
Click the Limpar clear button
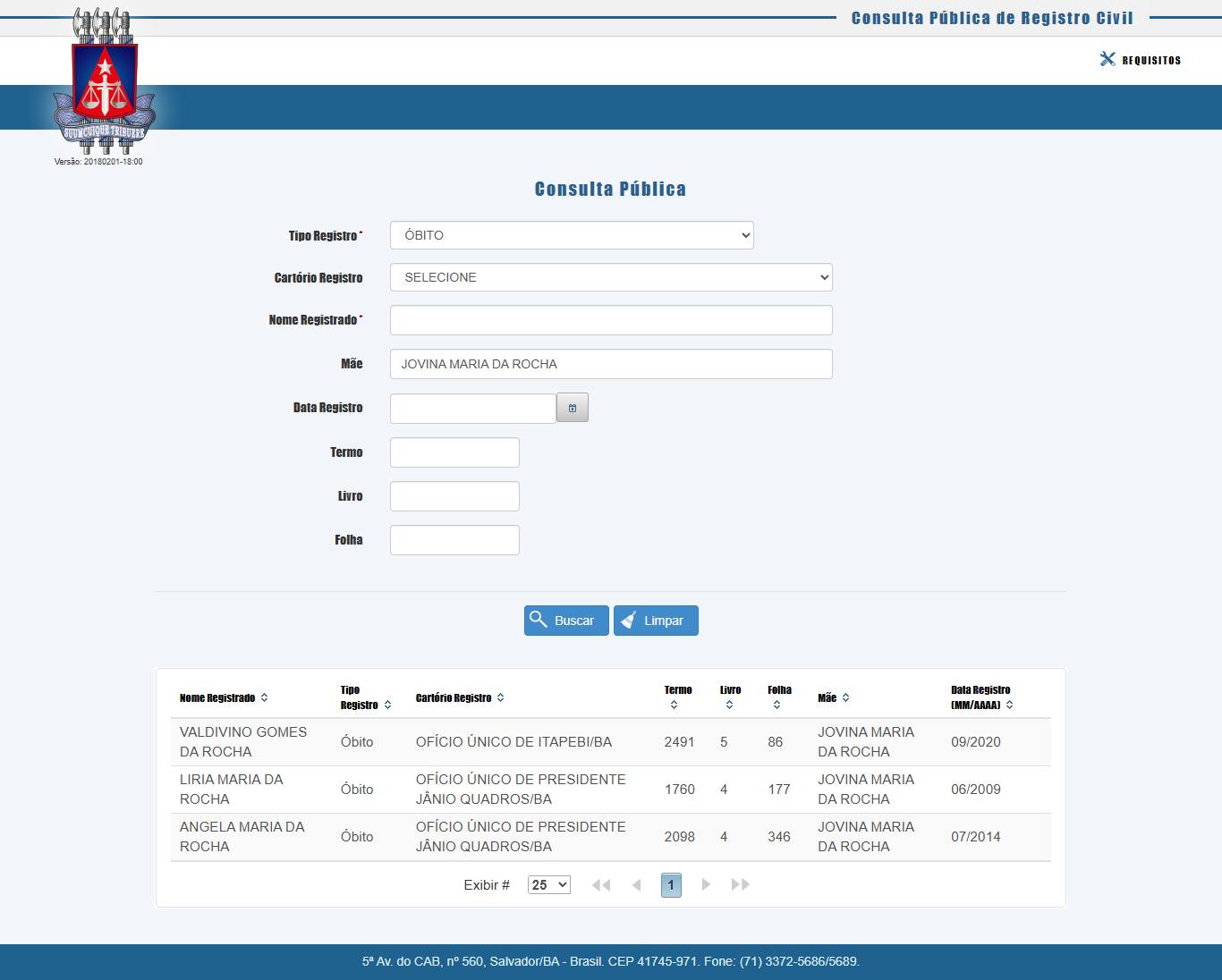[656, 621]
